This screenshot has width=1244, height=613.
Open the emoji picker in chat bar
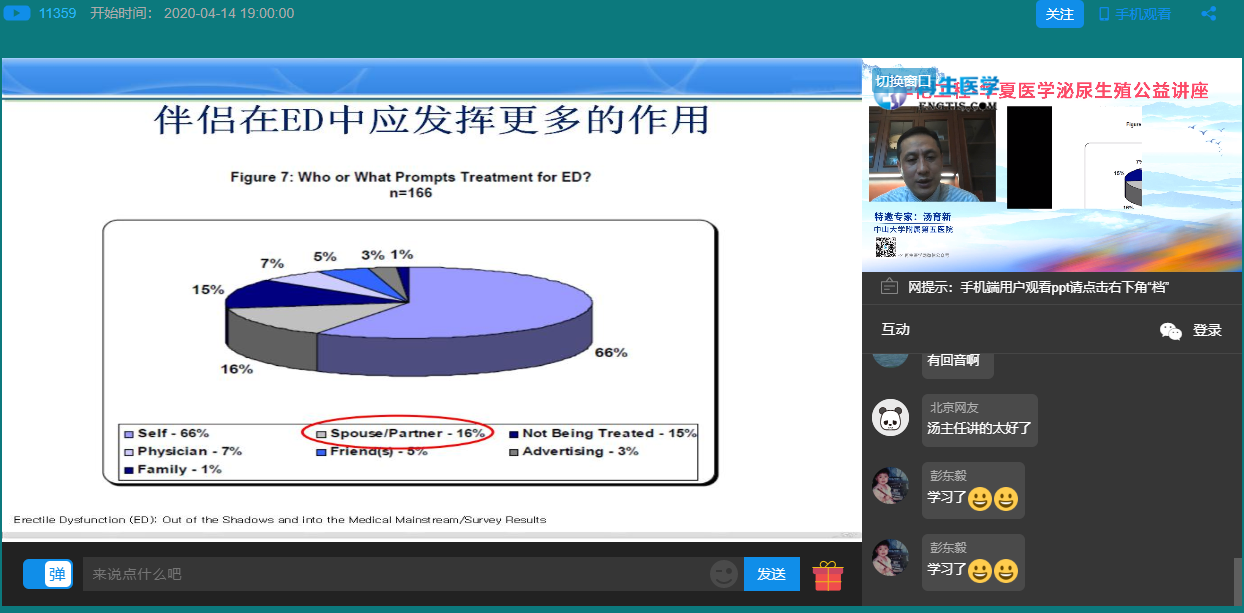tap(723, 574)
